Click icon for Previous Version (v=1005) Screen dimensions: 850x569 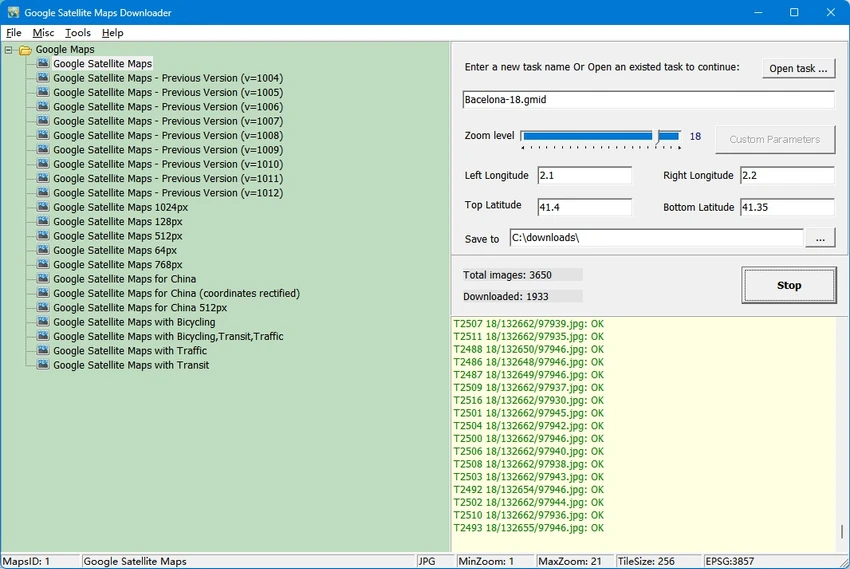[43, 92]
